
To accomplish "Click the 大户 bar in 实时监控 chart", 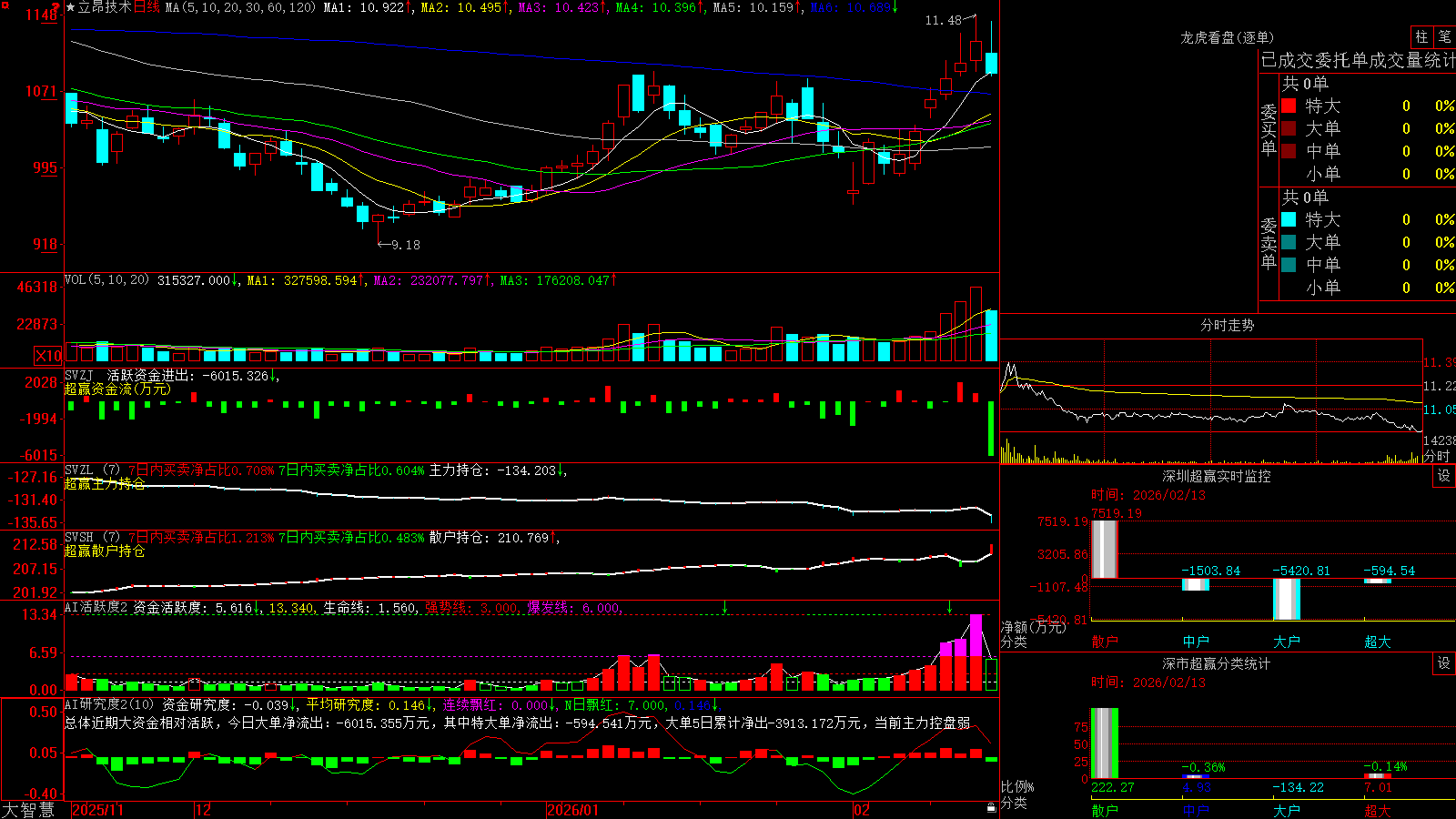I will click(x=1287, y=599).
